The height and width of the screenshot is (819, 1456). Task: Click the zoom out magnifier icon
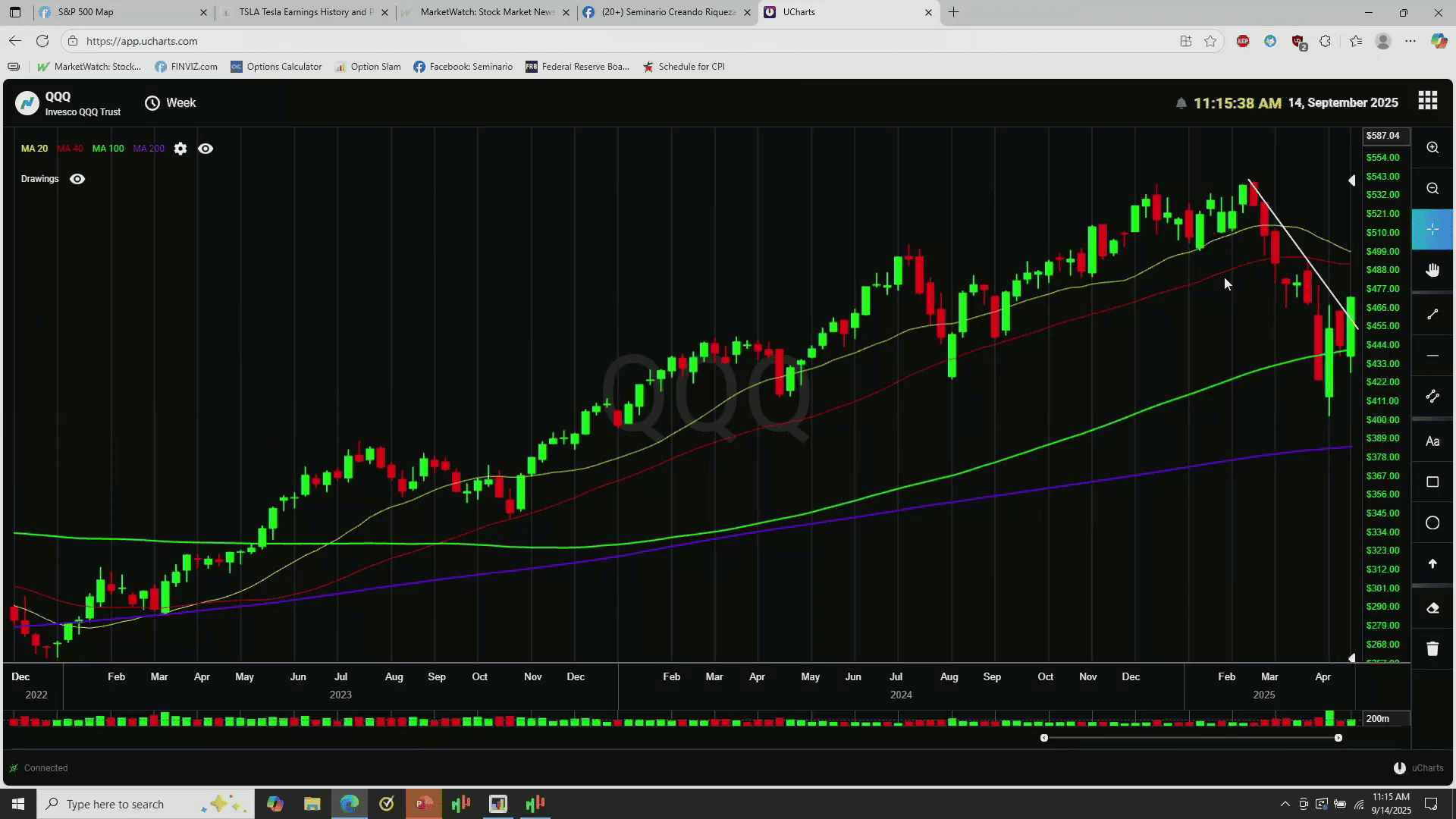click(x=1432, y=189)
